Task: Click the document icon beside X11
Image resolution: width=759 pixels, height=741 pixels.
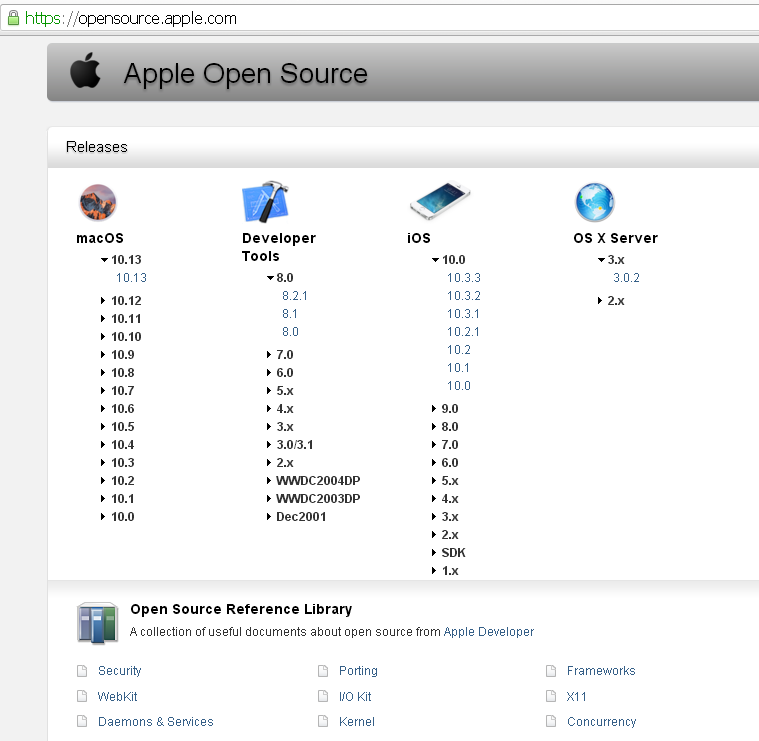Action: (x=551, y=696)
